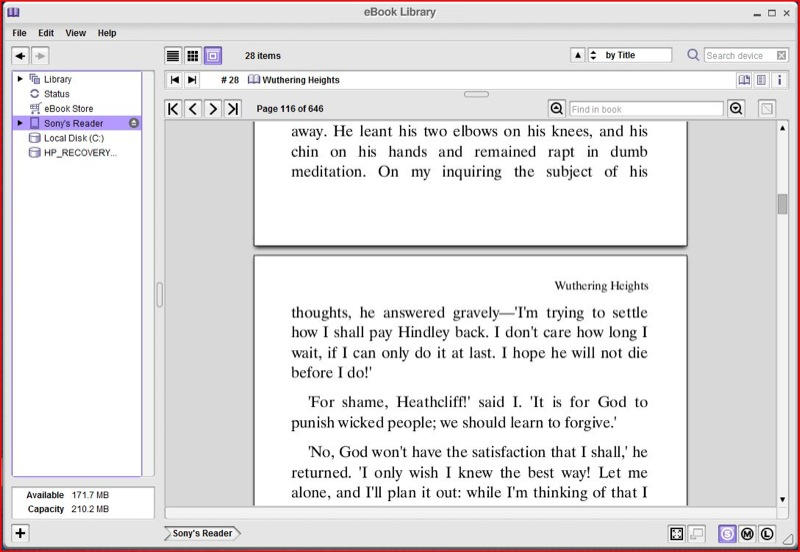Open the File menu

coord(19,33)
